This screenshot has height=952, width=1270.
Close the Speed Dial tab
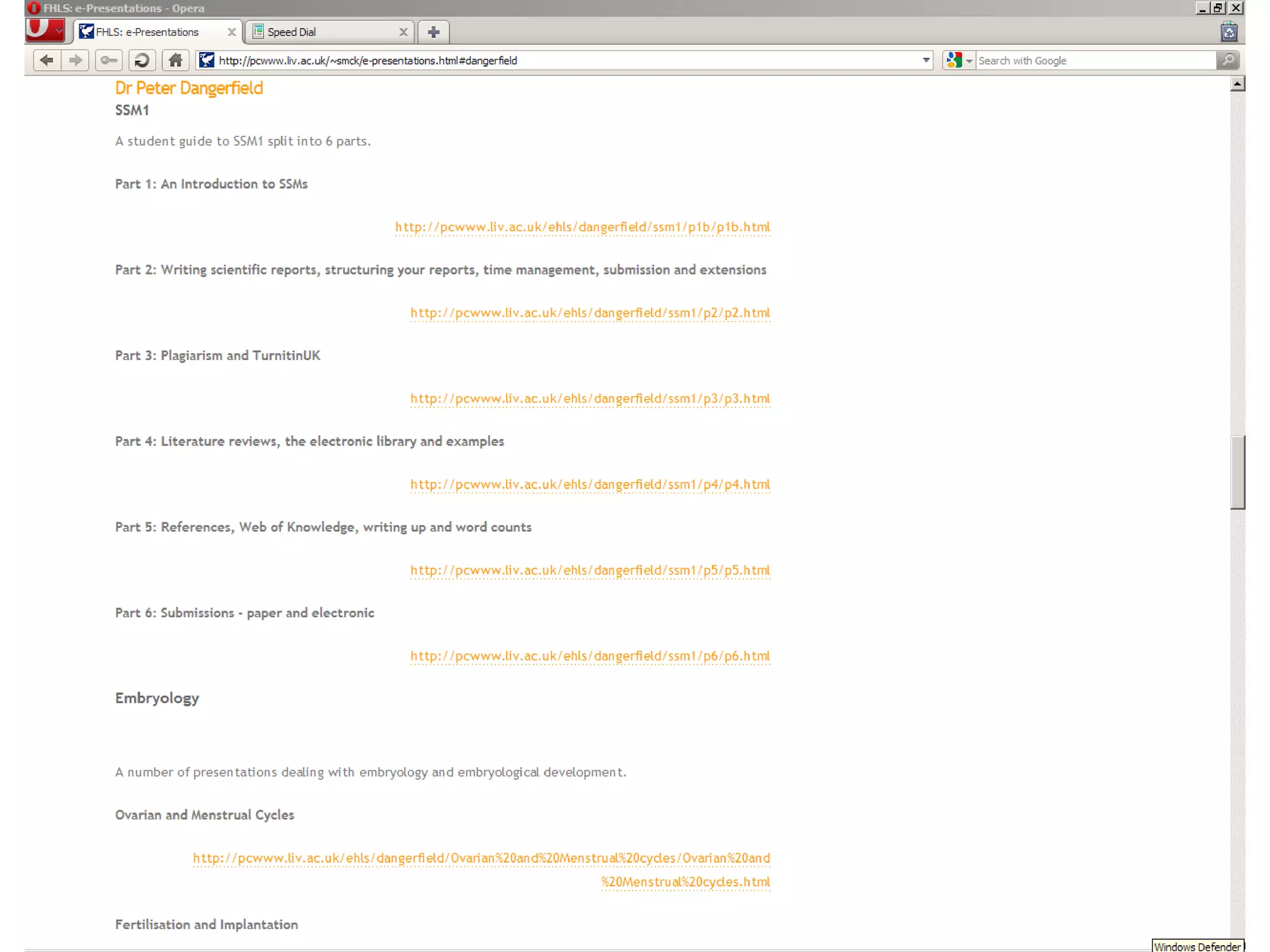tap(403, 32)
